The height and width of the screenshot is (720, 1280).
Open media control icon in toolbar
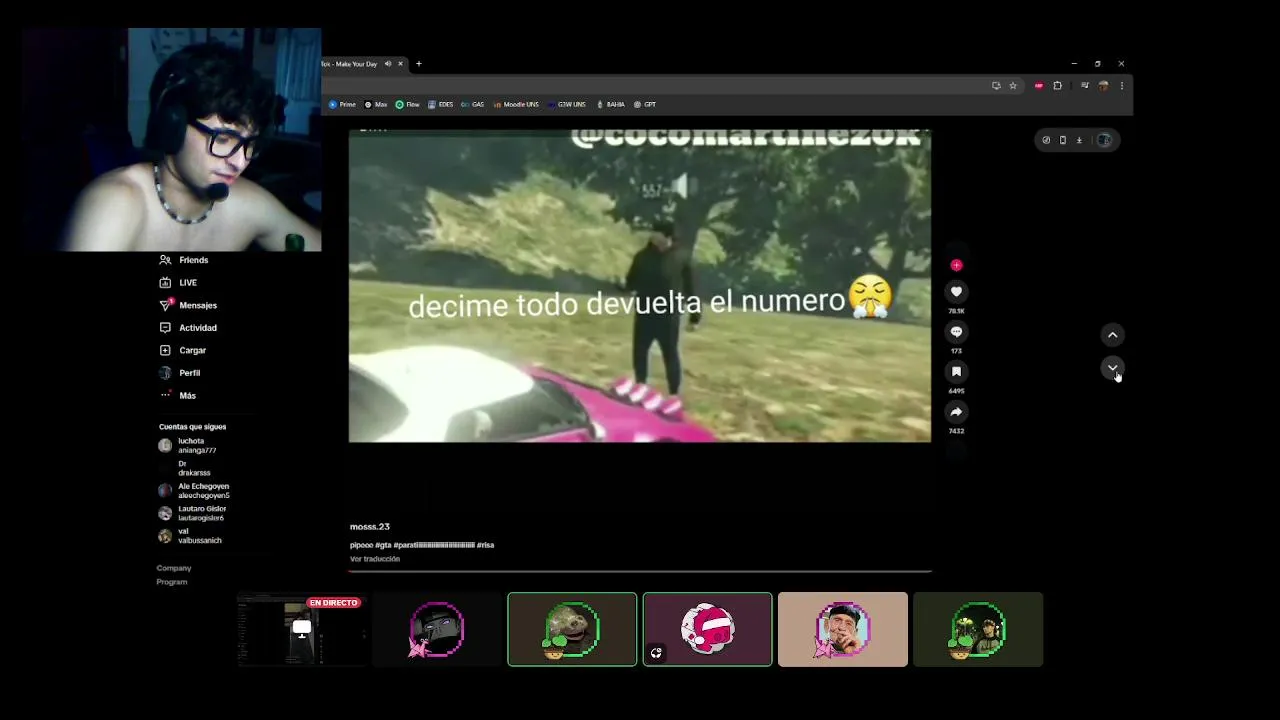[1084, 86]
